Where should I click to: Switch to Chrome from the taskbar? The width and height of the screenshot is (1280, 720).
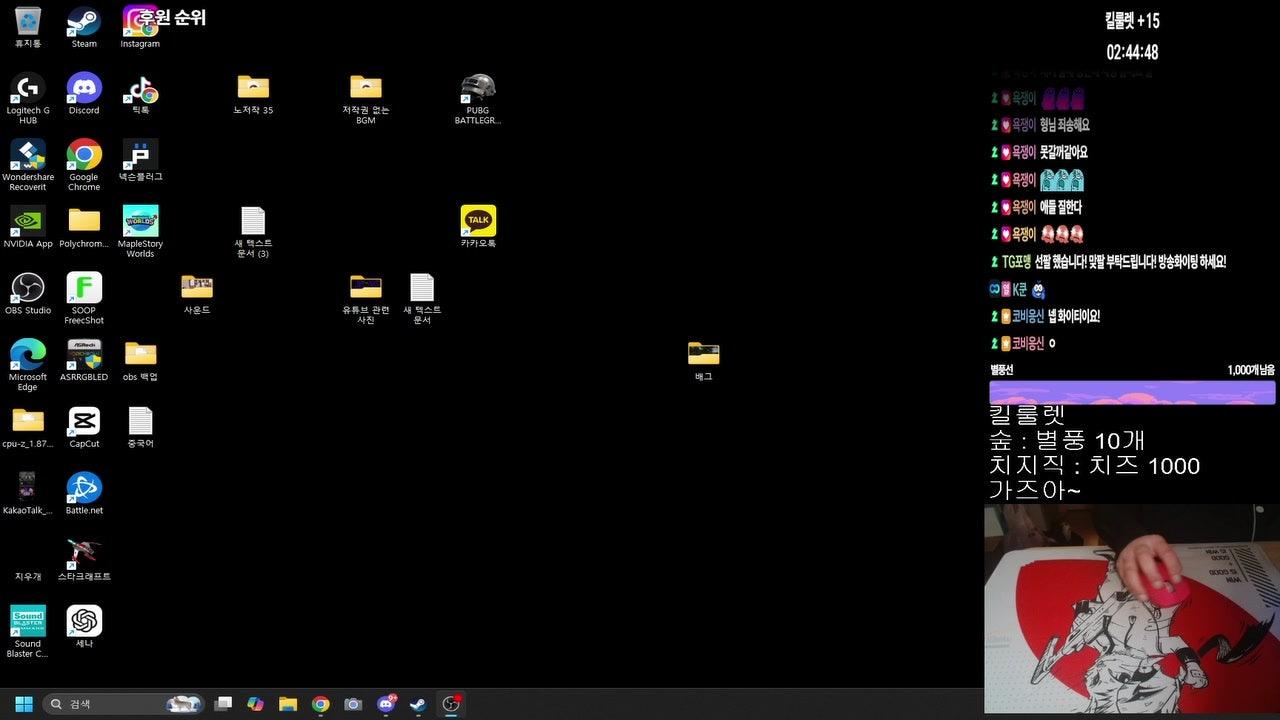[x=320, y=704]
